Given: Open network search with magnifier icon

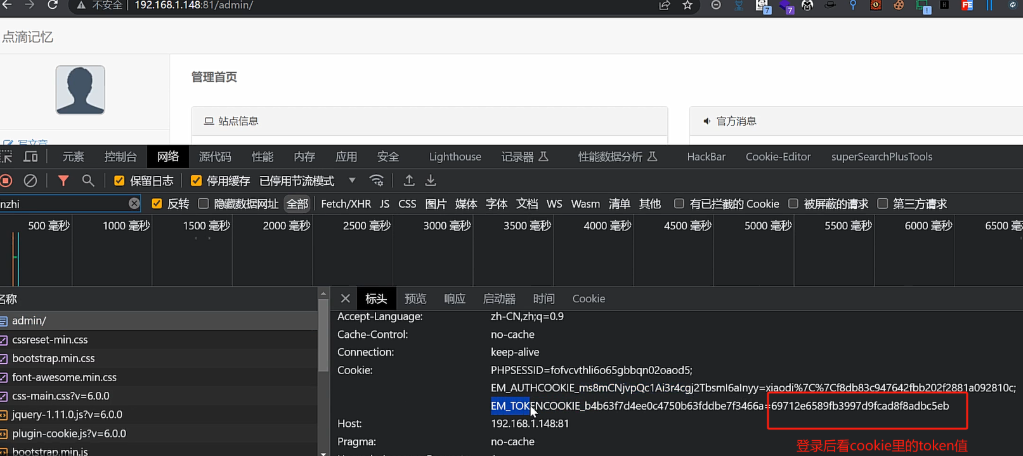Looking at the screenshot, I should [88, 181].
